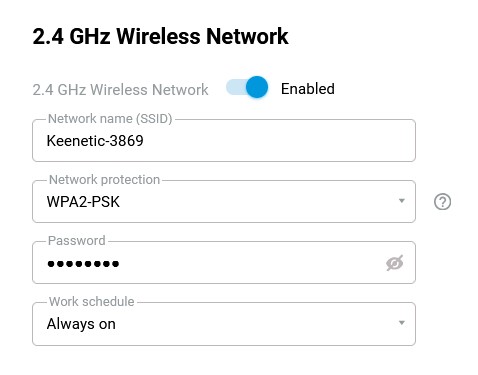
Task: Click the Work schedule field label
Action: pos(92,302)
